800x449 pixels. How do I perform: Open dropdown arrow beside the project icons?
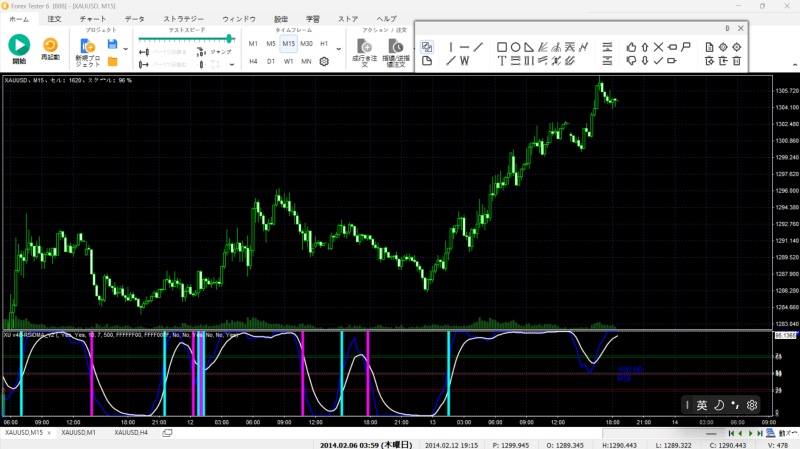[x=126, y=48]
